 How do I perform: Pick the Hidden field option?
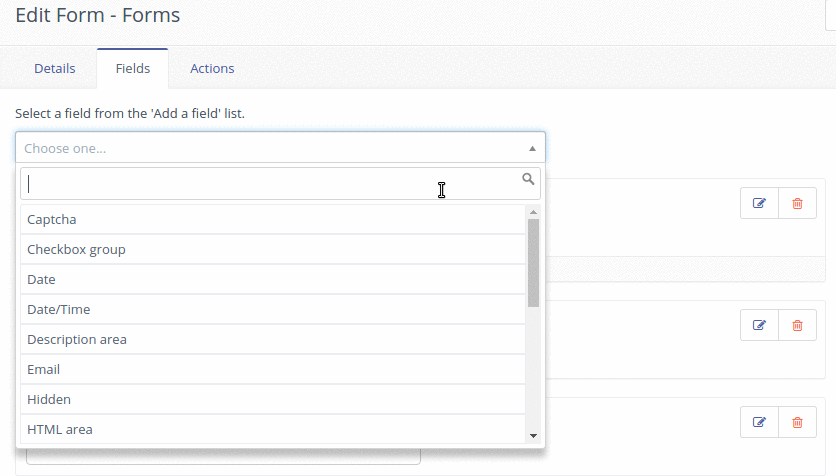tap(272, 399)
